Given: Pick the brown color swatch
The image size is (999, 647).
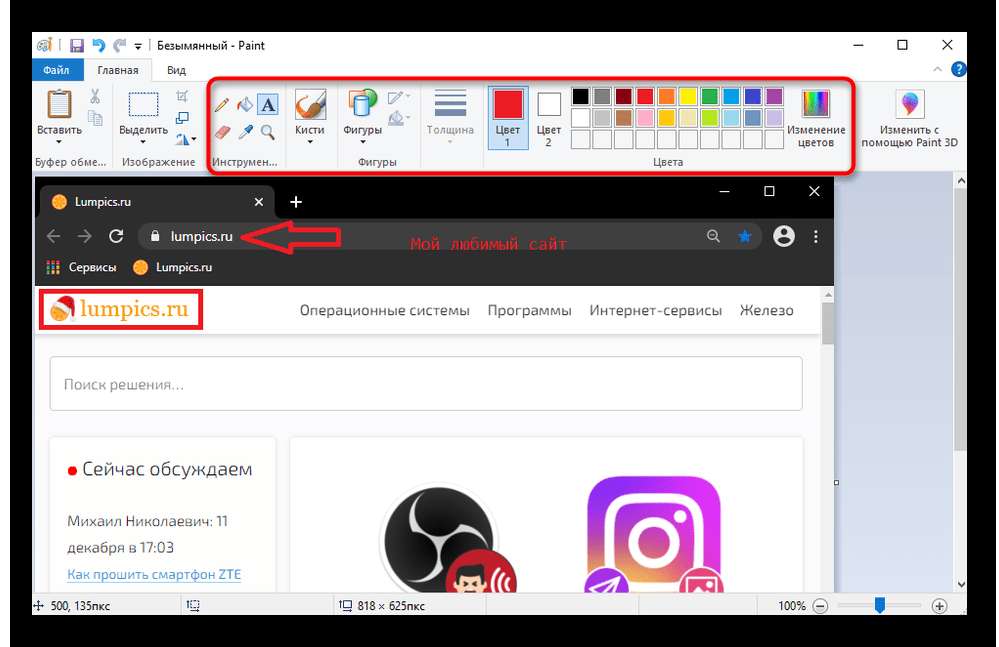Looking at the screenshot, I should (x=624, y=118).
